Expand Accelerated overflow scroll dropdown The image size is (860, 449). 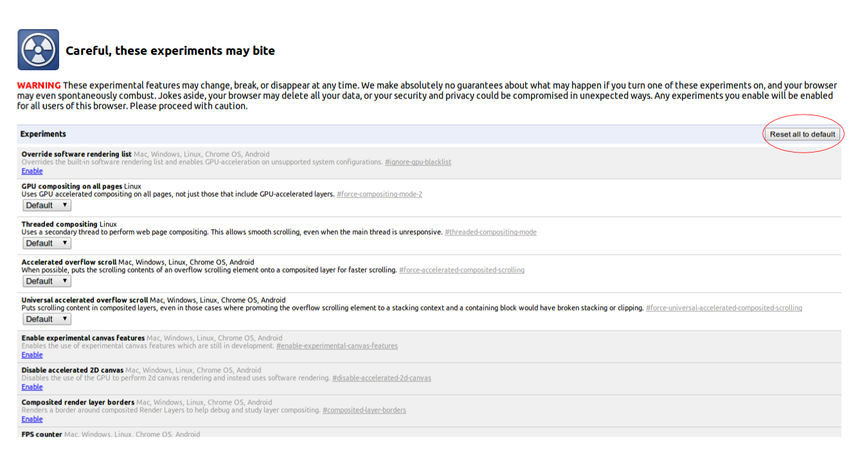pyautogui.click(x=46, y=281)
